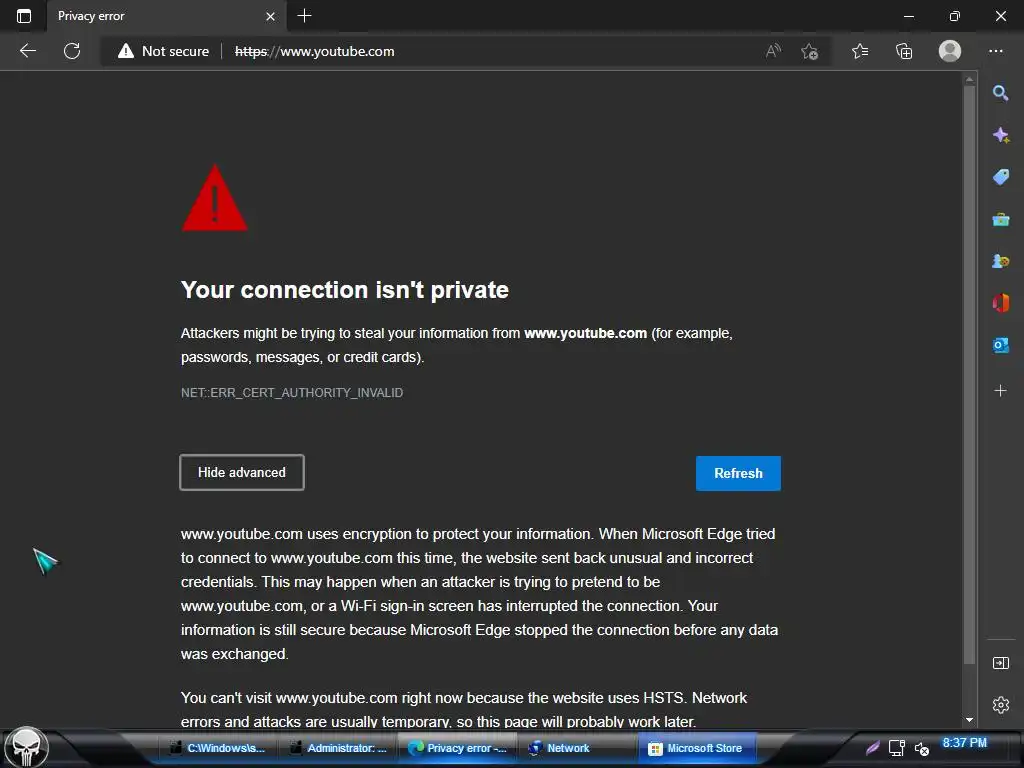Click the Read aloud icon
This screenshot has height=768, width=1024.
click(773, 51)
